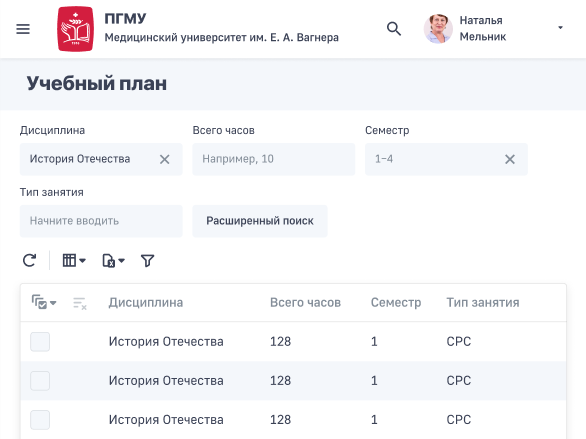Focus the Тип занятия input field

[x=101, y=221]
